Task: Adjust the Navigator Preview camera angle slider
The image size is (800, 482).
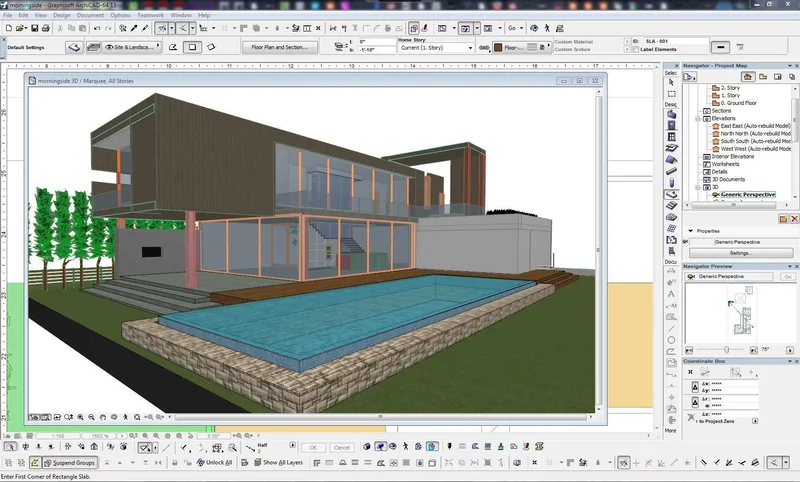Action: pyautogui.click(x=727, y=350)
